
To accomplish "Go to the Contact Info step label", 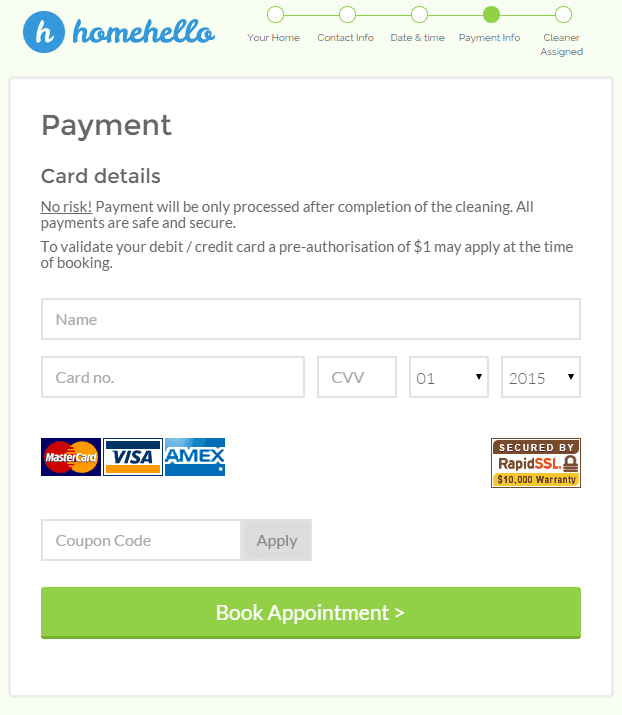I will point(345,38).
